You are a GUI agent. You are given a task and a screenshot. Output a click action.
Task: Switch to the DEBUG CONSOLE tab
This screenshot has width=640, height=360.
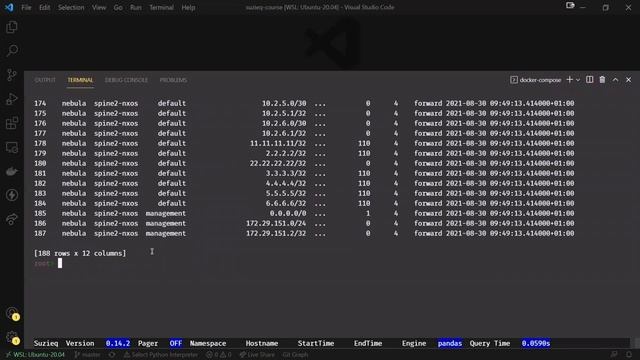point(126,80)
